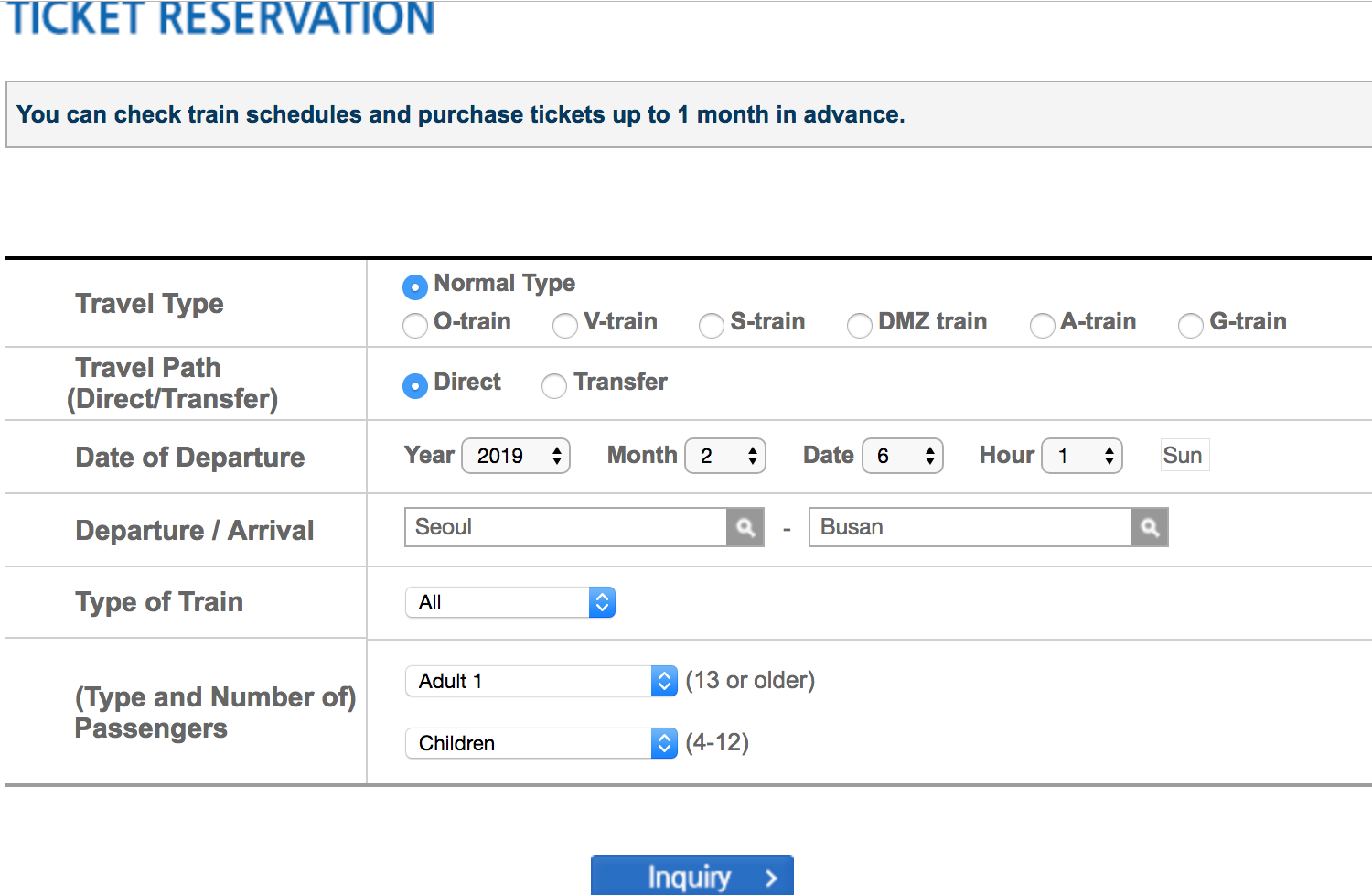The image size is (1372, 895).
Task: Expand the Date dropdown
Action: point(903,456)
